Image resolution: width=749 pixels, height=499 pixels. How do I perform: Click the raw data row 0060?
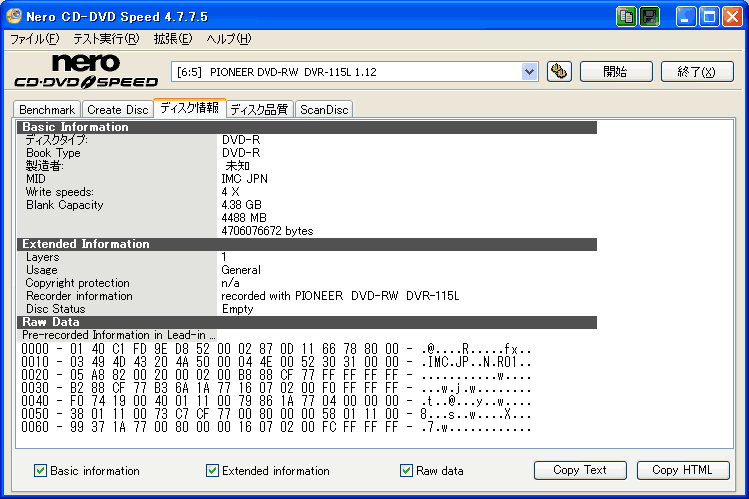[276, 427]
